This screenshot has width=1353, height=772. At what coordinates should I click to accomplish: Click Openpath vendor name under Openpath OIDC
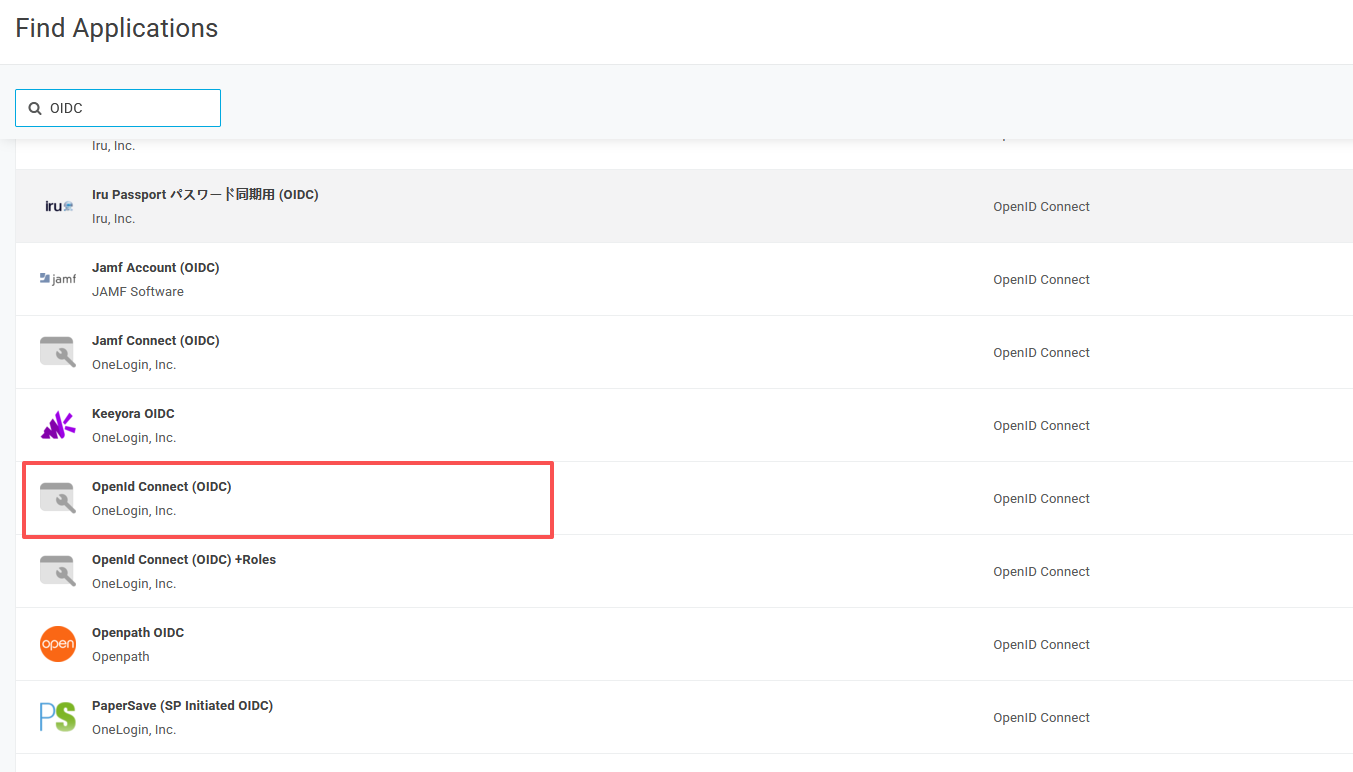[x=121, y=657]
